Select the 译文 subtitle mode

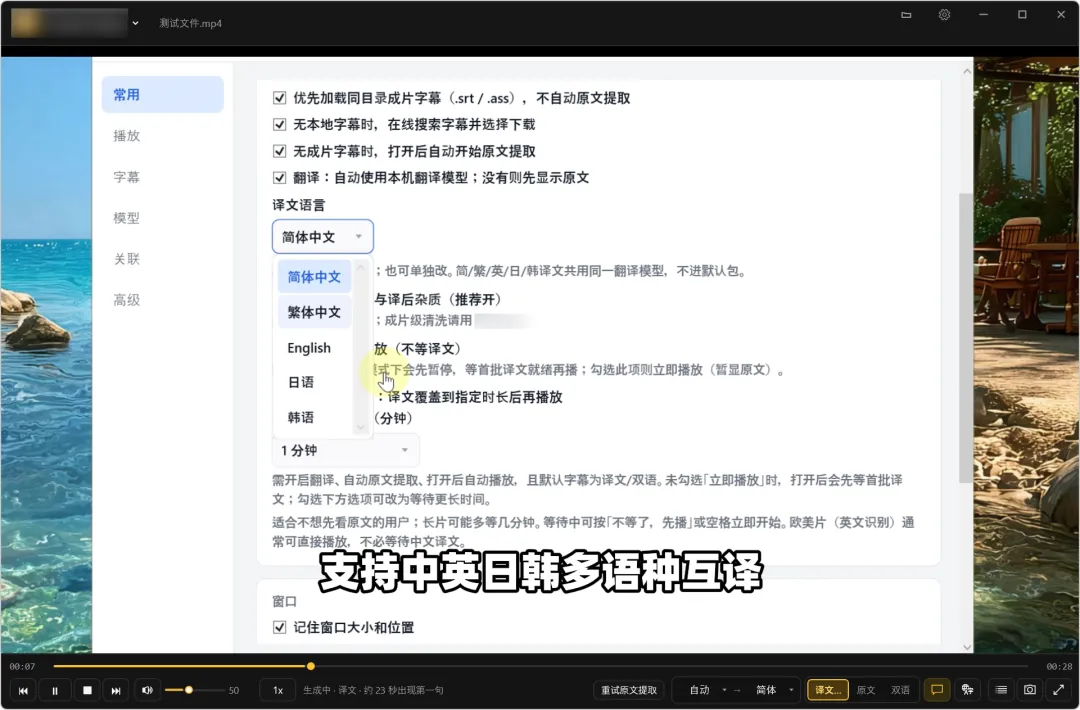pyautogui.click(x=828, y=690)
